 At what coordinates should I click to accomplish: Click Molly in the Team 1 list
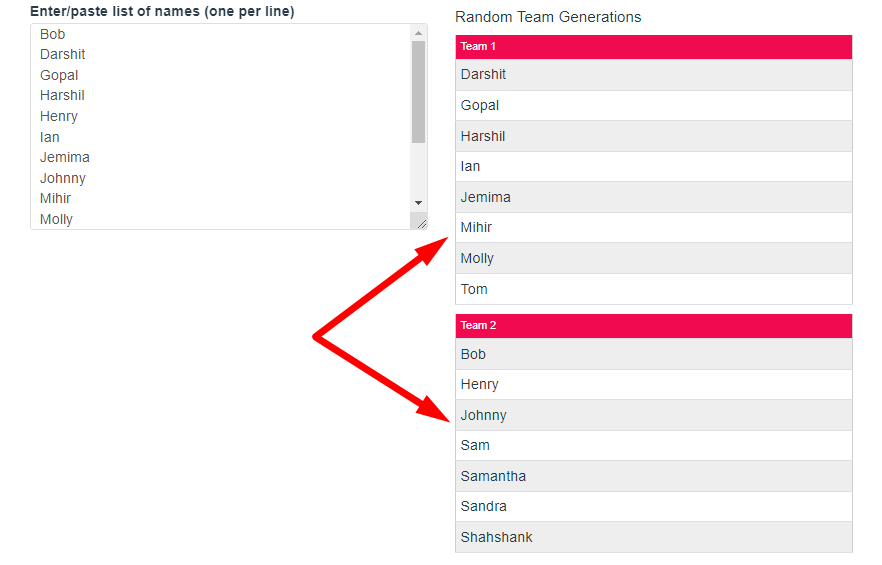[x=654, y=258]
